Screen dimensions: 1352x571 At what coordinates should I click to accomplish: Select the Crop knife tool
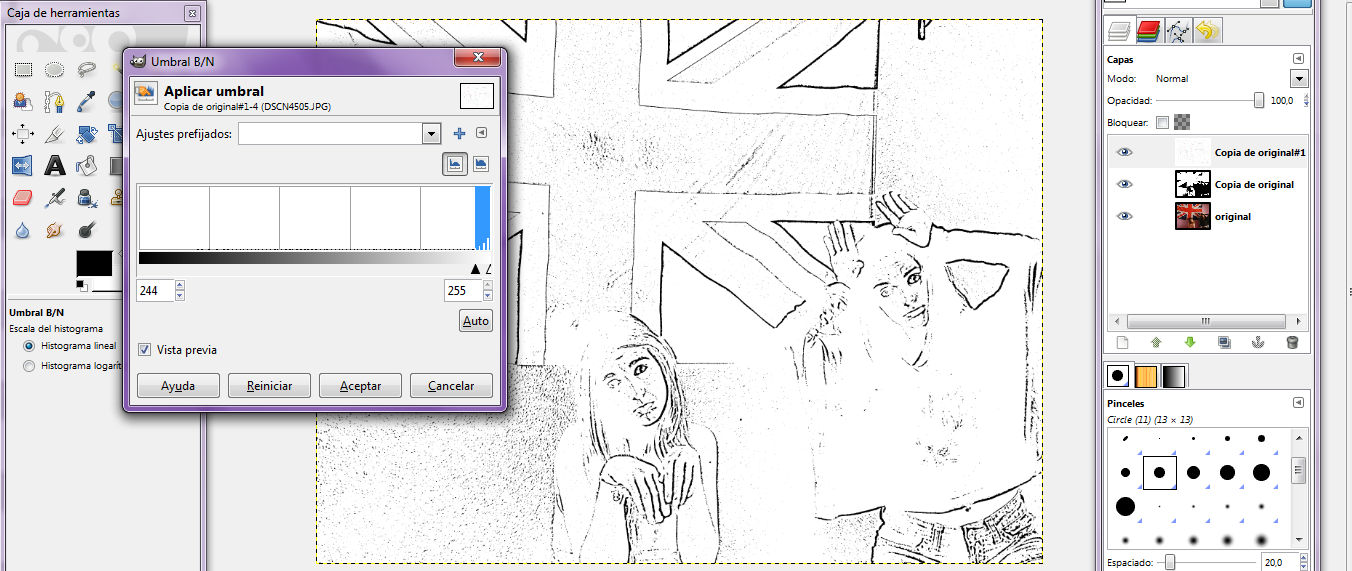tap(55, 133)
